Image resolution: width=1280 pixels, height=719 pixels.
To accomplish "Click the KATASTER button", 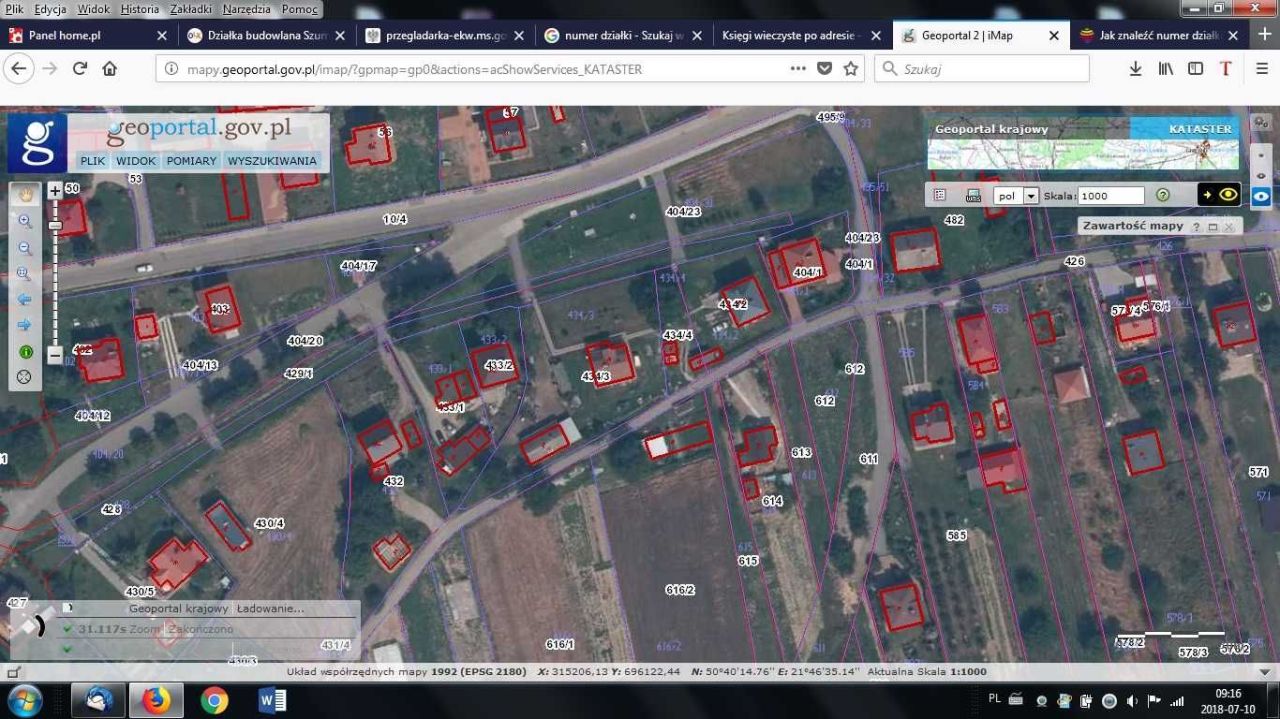I will click(x=1199, y=129).
